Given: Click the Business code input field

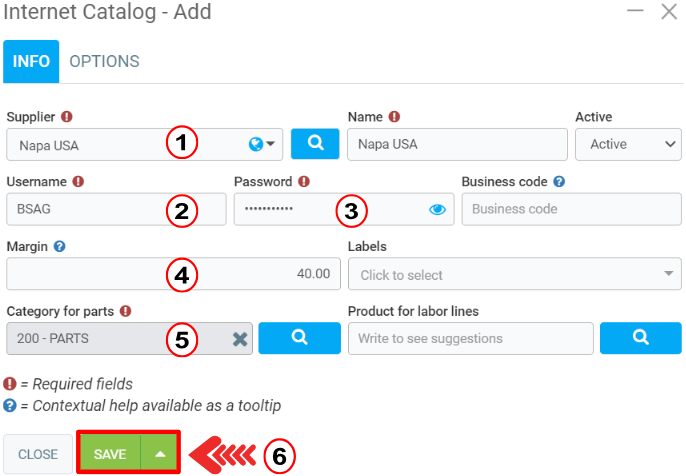Looking at the screenshot, I should (x=571, y=209).
